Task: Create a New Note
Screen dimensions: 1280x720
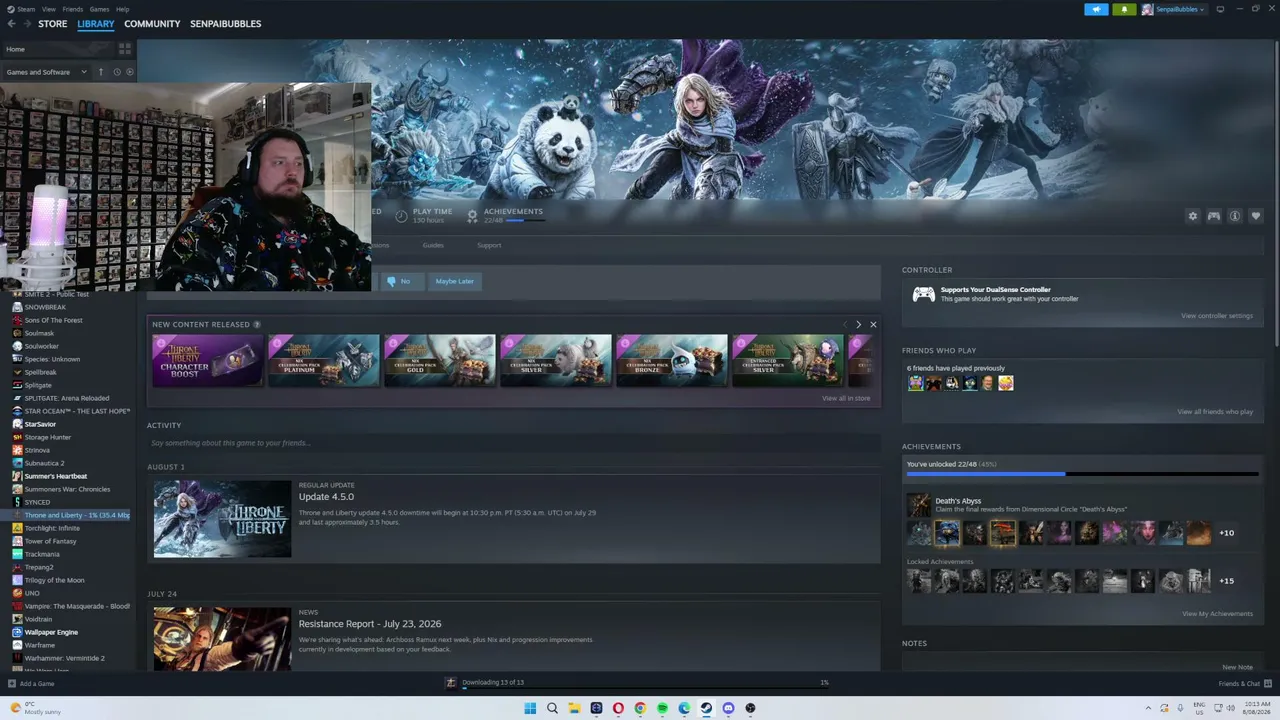Action: (x=1237, y=667)
